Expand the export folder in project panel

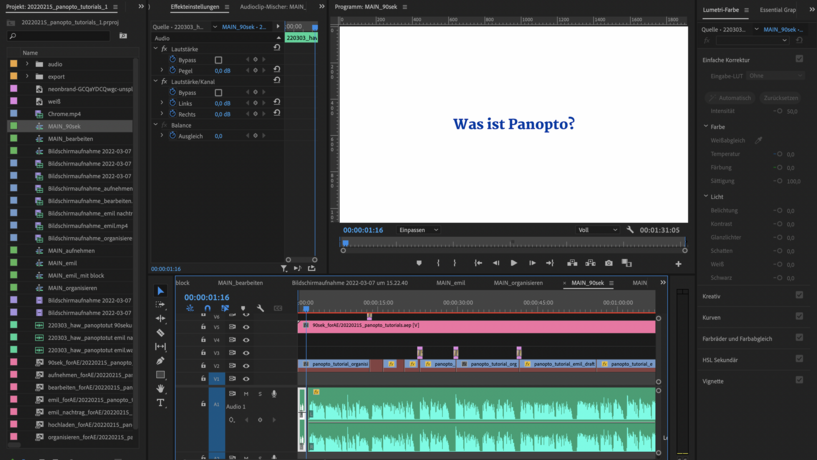[x=27, y=77]
